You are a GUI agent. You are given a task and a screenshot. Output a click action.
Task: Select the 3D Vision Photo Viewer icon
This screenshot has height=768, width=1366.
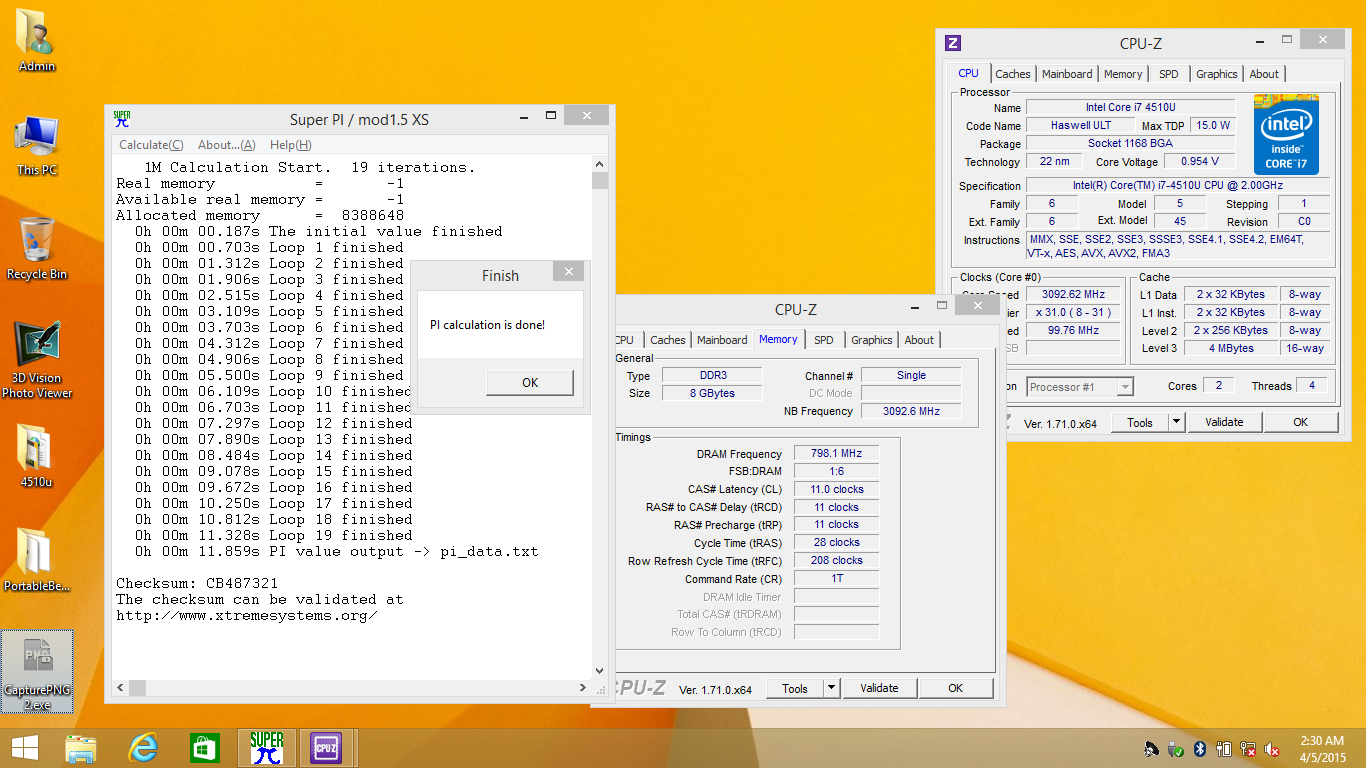point(37,360)
